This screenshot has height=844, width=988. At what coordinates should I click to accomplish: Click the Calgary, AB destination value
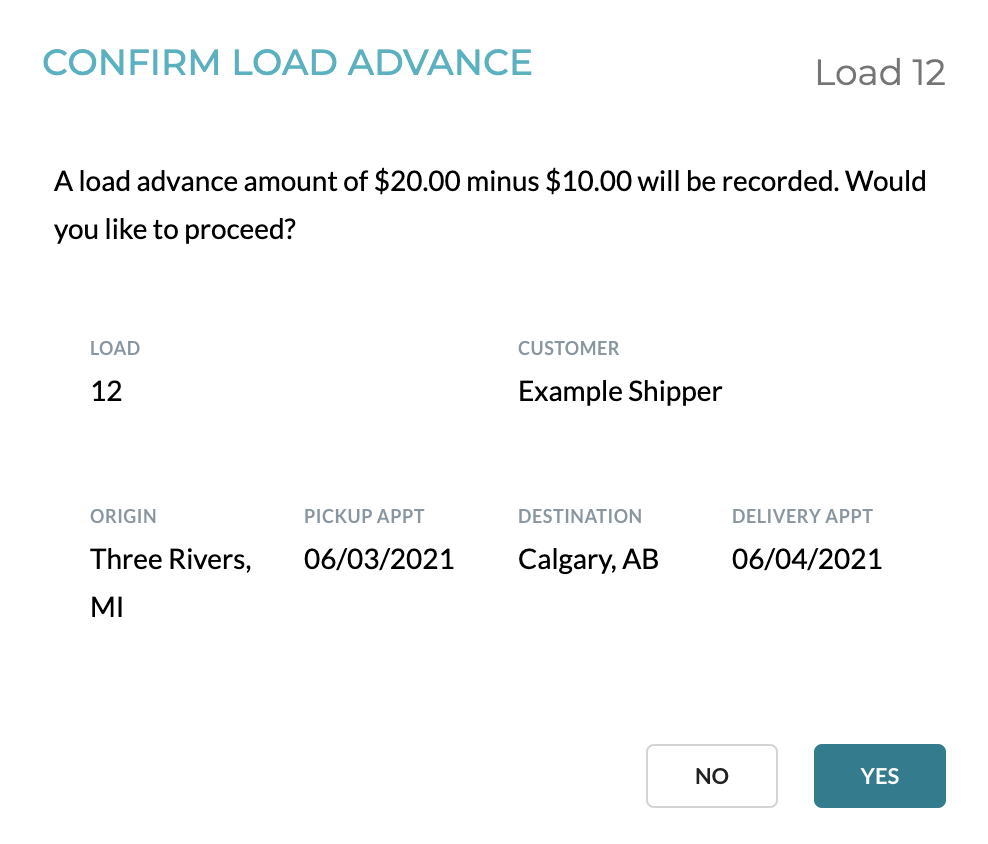click(589, 560)
